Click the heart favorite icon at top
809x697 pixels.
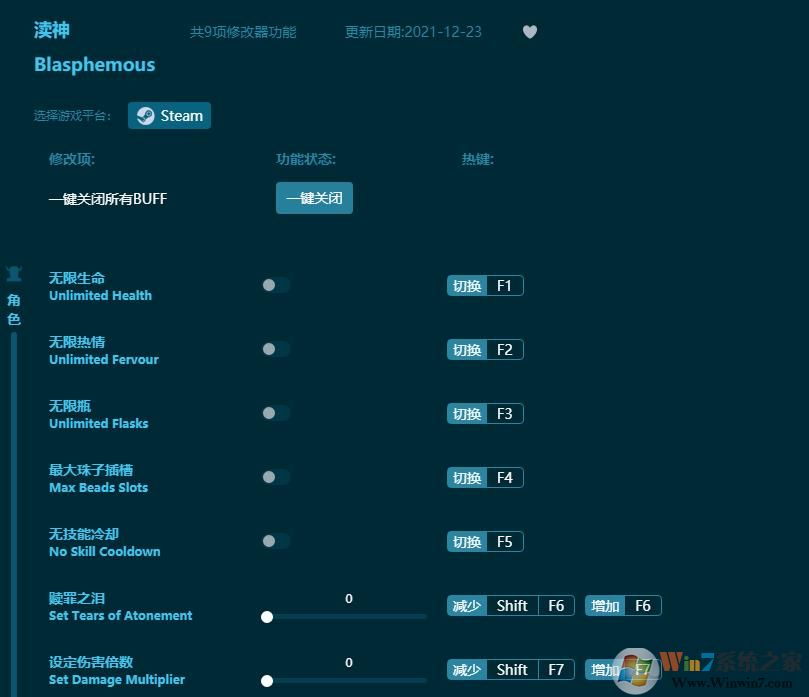coord(530,31)
